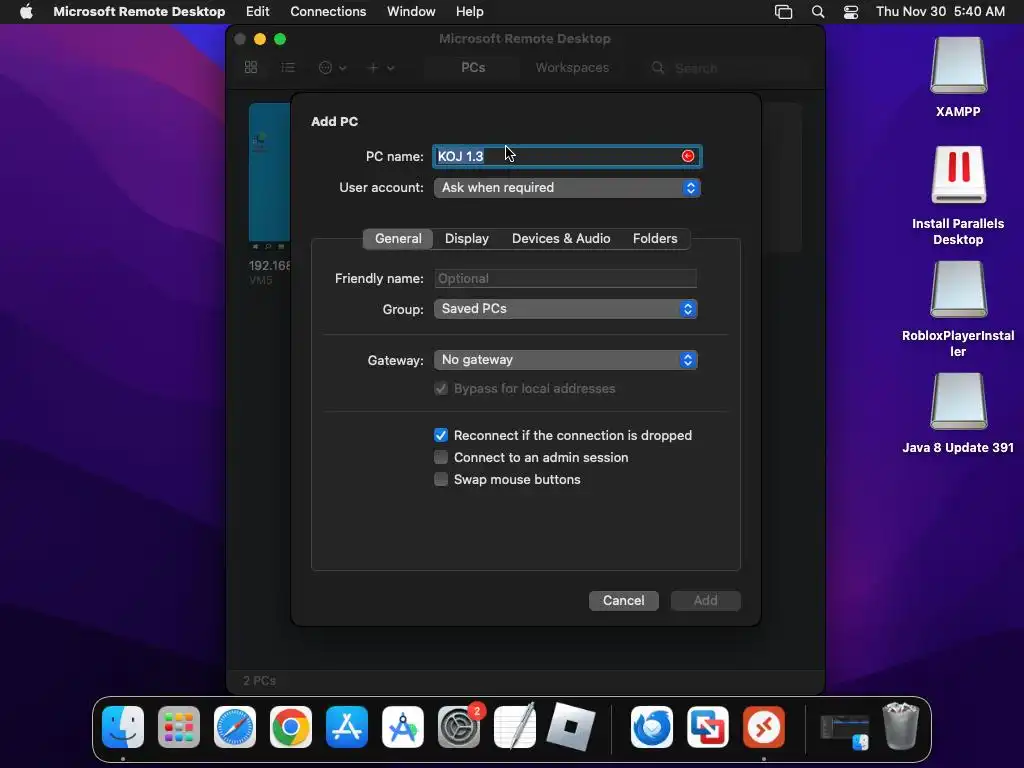Open the Apple menu
The image size is (1024, 768).
point(26,12)
